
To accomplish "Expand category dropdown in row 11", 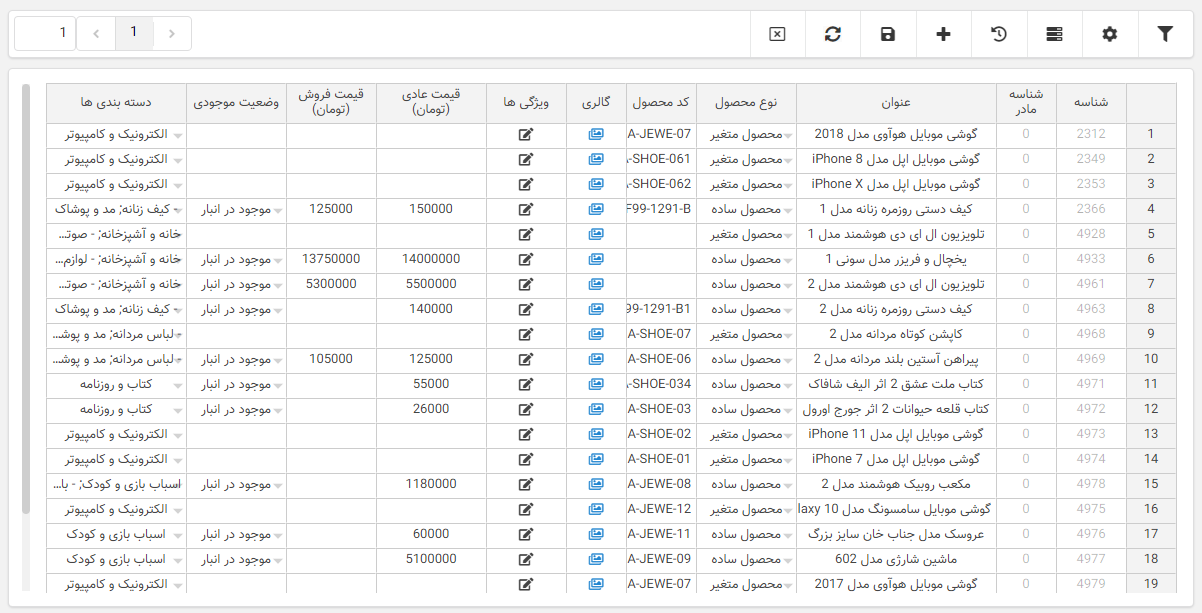I will (178, 385).
